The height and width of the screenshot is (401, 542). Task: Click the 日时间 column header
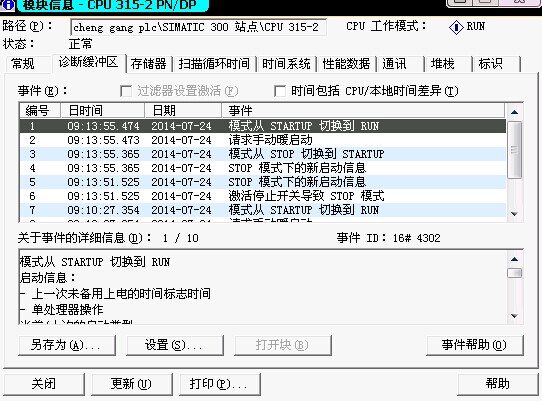[103, 111]
